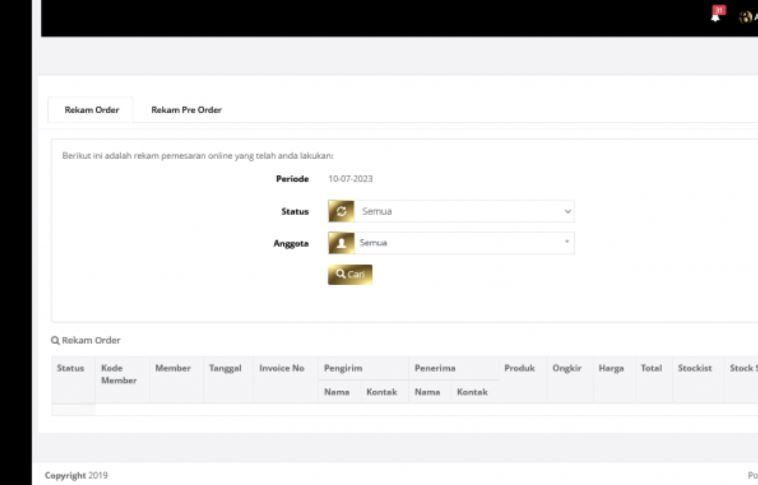Click the gold refresh icon beside Status
758x485 pixels.
(341, 212)
